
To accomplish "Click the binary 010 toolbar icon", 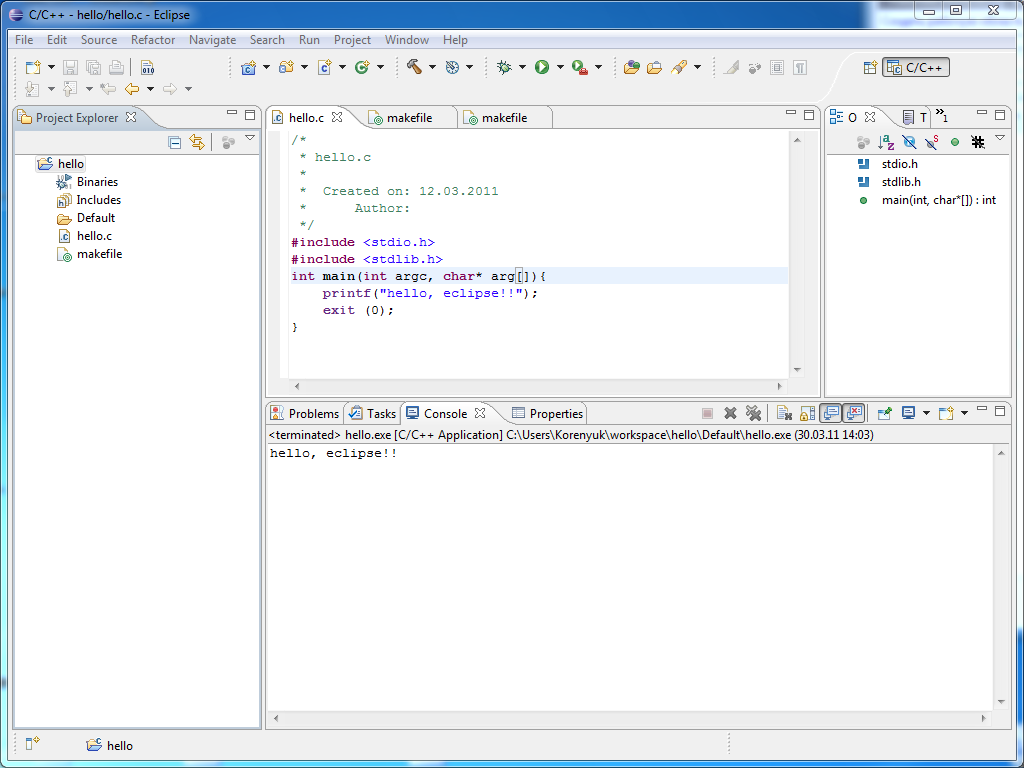I will (148, 67).
